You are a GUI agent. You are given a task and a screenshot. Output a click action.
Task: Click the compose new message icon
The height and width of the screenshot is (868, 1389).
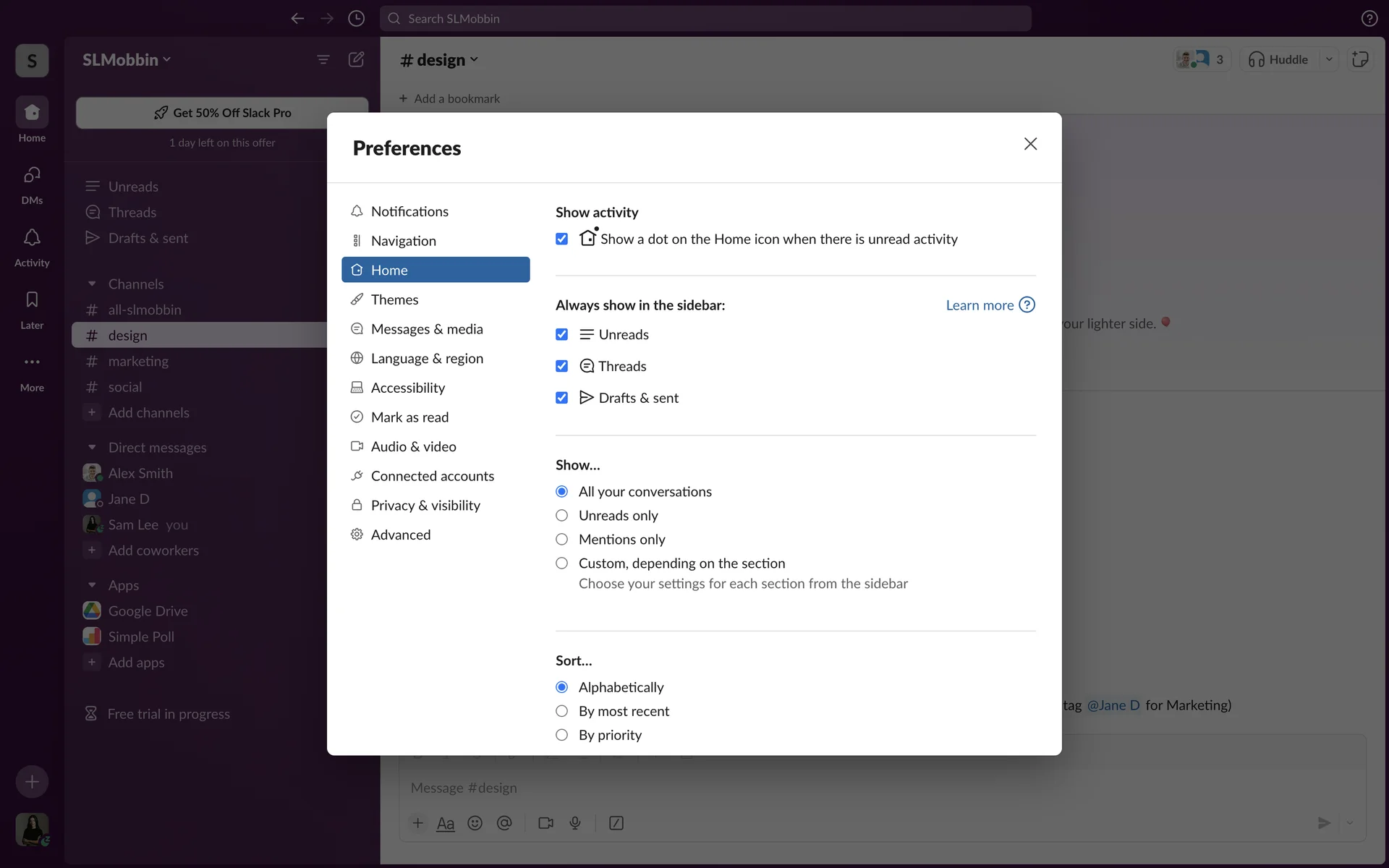click(x=356, y=59)
